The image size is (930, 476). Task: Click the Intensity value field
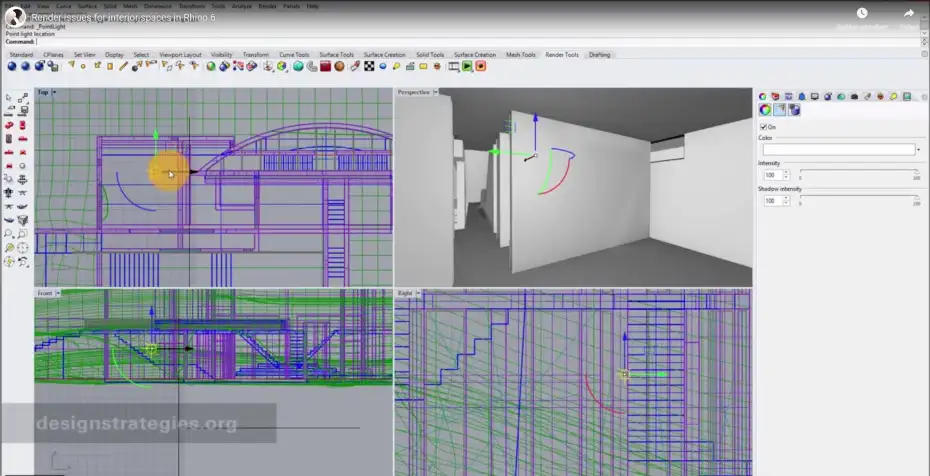click(773, 175)
